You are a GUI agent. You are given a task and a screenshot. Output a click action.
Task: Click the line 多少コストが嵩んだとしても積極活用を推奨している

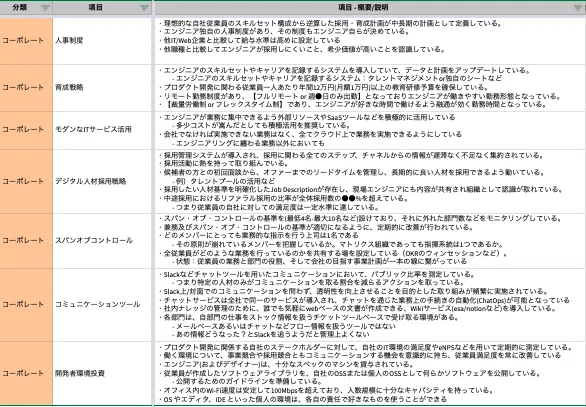[261, 126]
